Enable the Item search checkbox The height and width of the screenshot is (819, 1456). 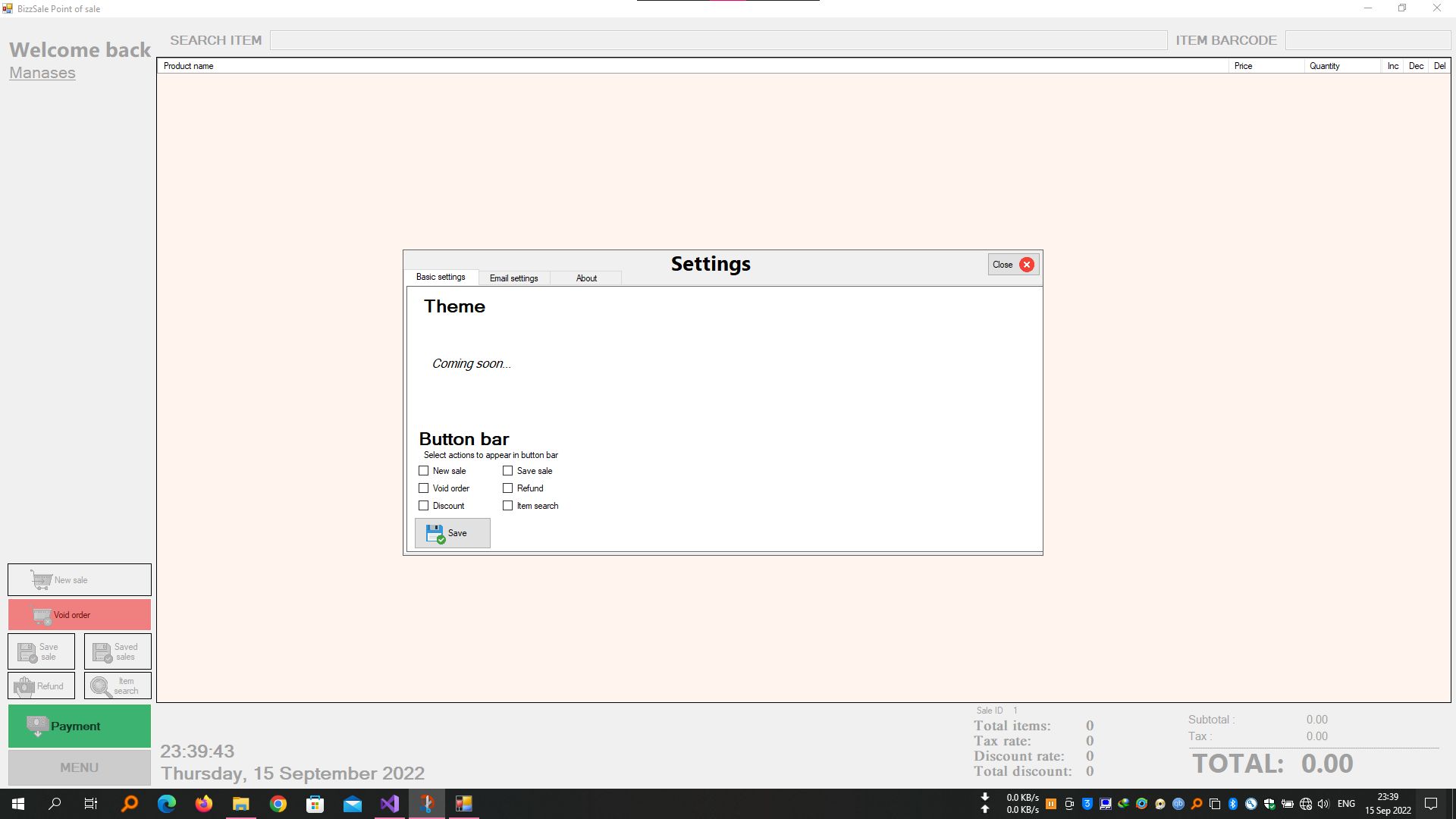(508, 506)
